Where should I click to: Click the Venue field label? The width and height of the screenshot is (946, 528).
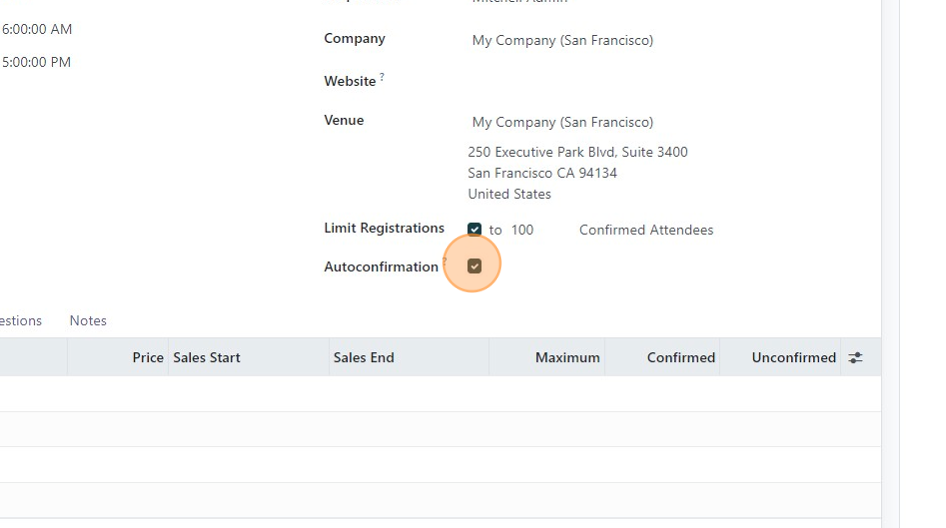tap(344, 120)
